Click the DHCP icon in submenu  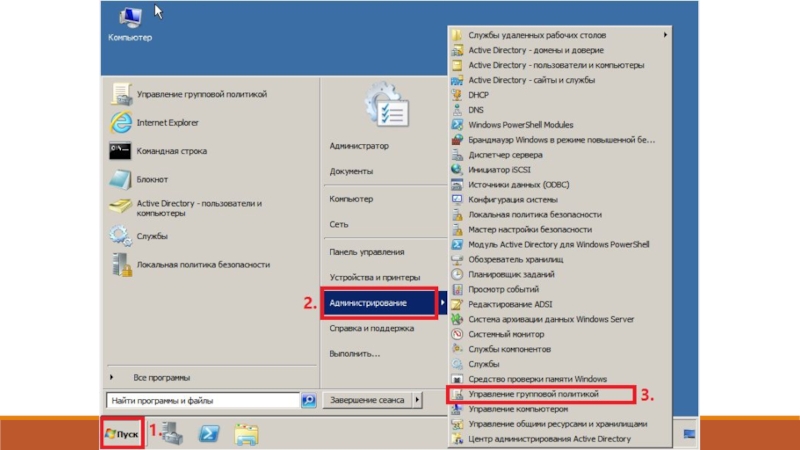click(x=457, y=95)
